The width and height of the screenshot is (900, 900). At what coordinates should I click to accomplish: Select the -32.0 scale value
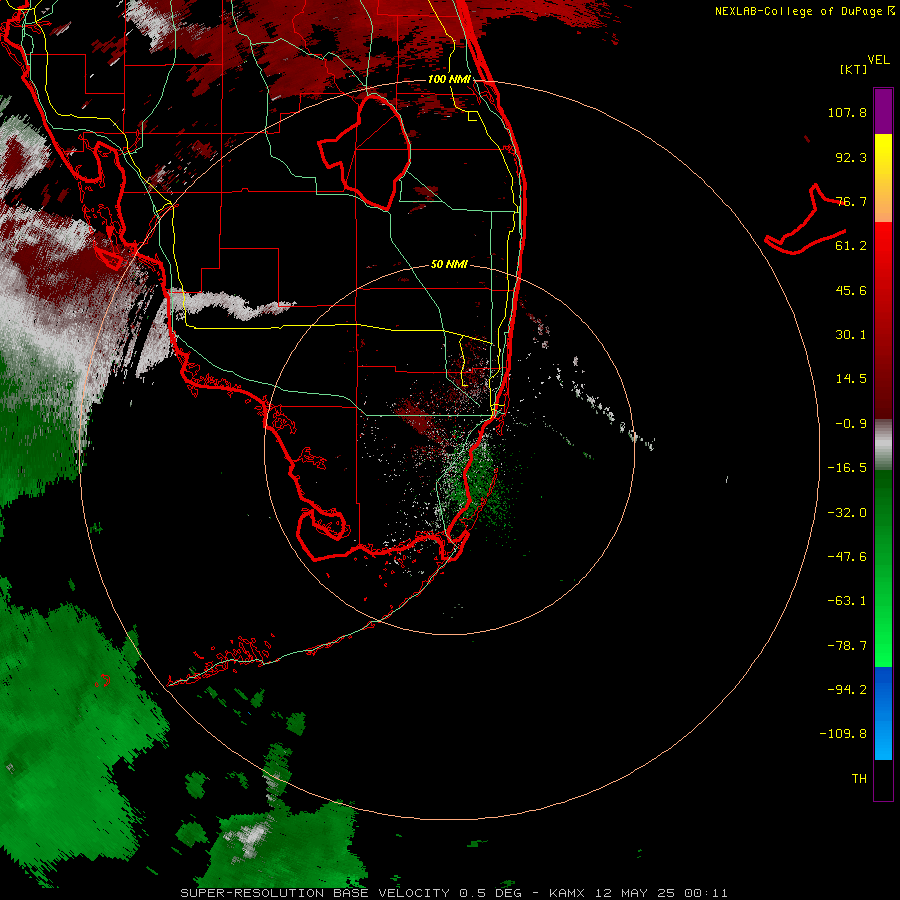[x=847, y=513]
